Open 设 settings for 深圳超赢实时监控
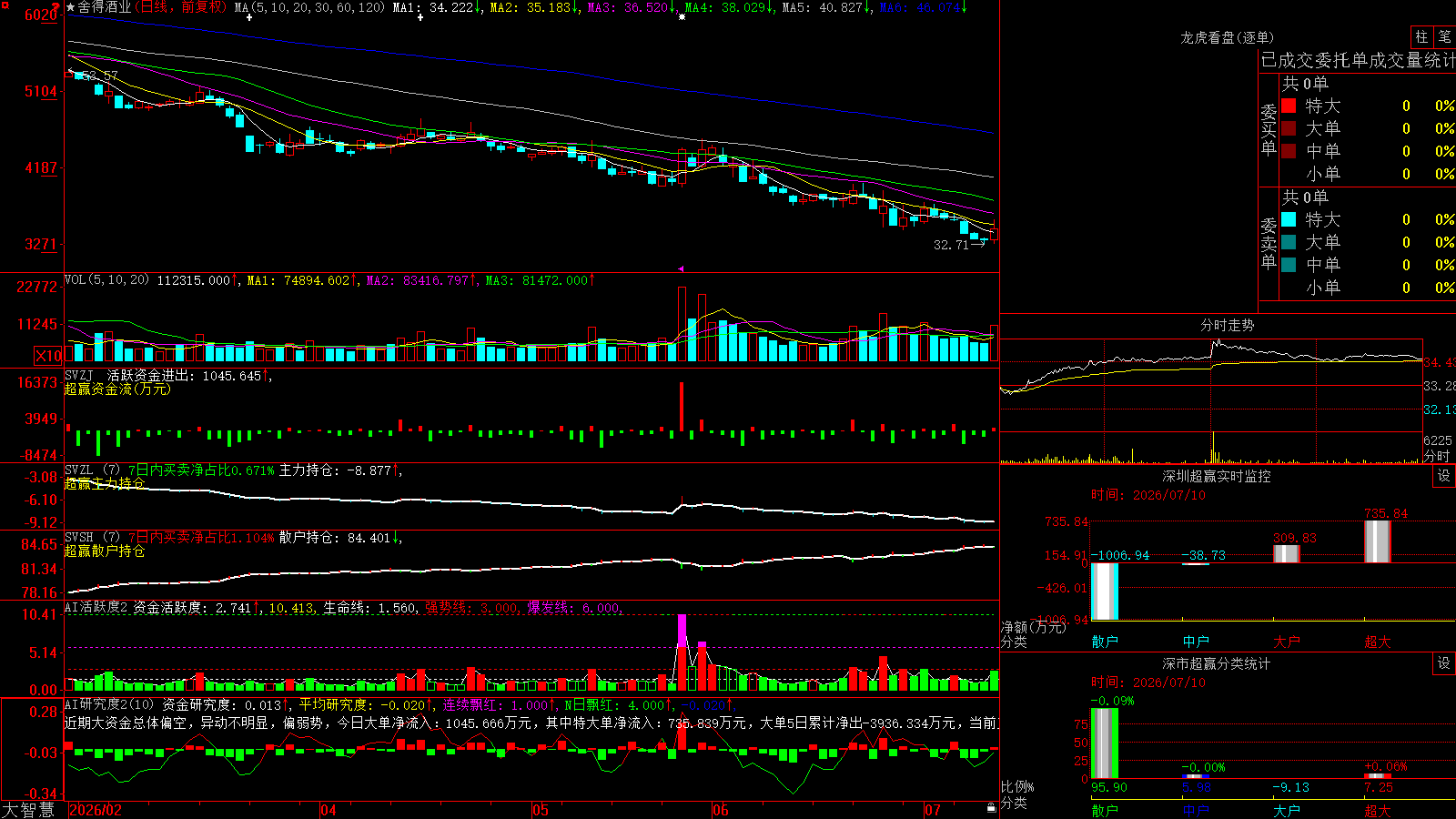The width and height of the screenshot is (1456, 819). click(x=1444, y=476)
